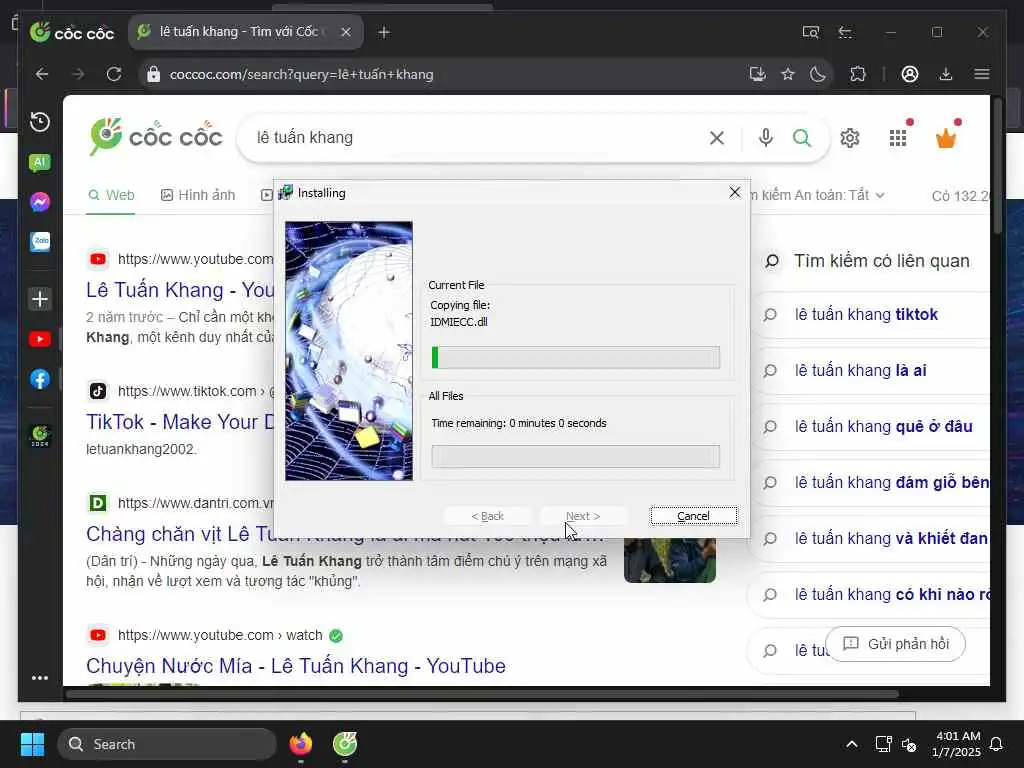Click the orange crown rewards icon
This screenshot has height=768, width=1024.
click(x=946, y=138)
